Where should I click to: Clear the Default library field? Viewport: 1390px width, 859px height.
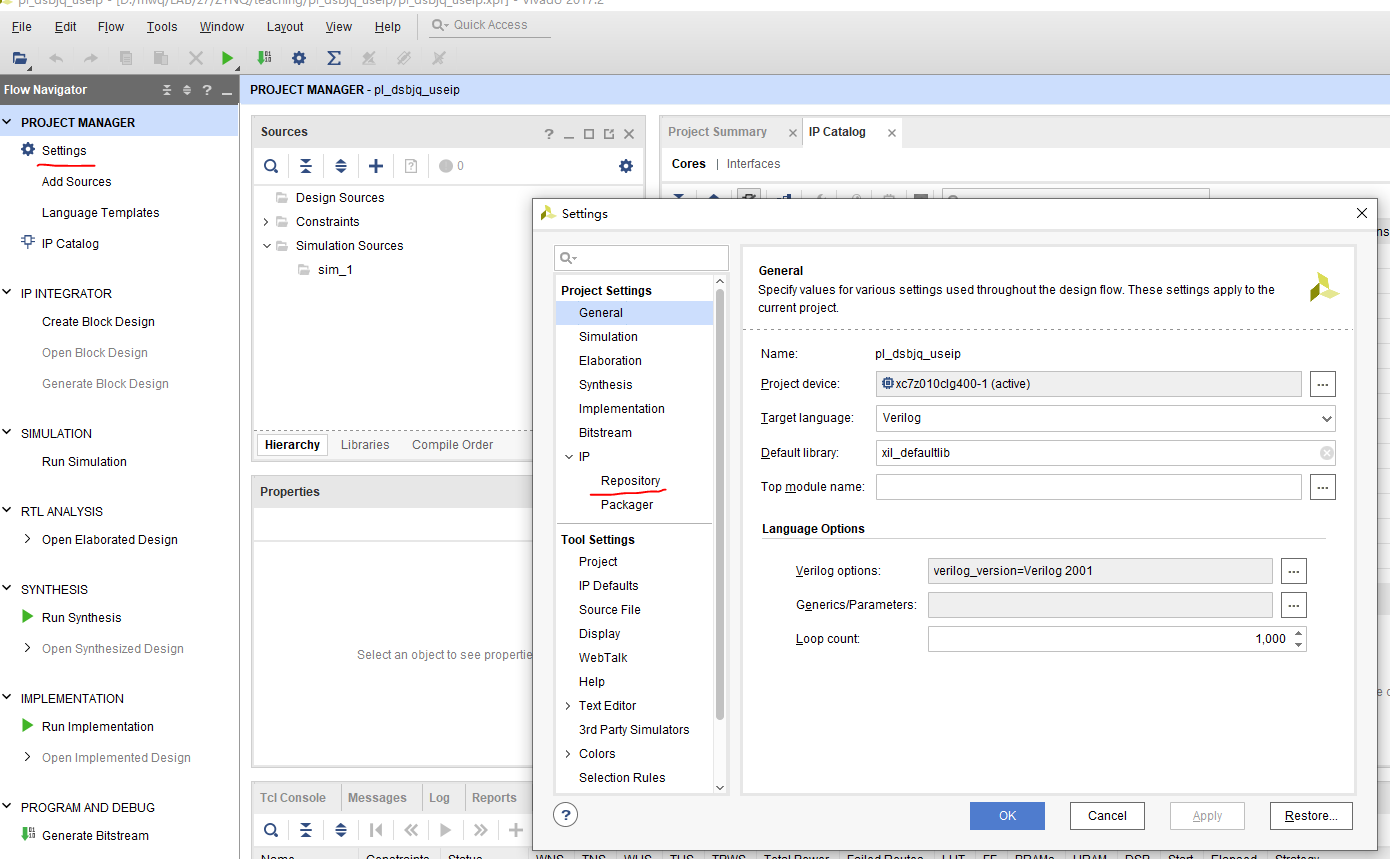[1326, 453]
